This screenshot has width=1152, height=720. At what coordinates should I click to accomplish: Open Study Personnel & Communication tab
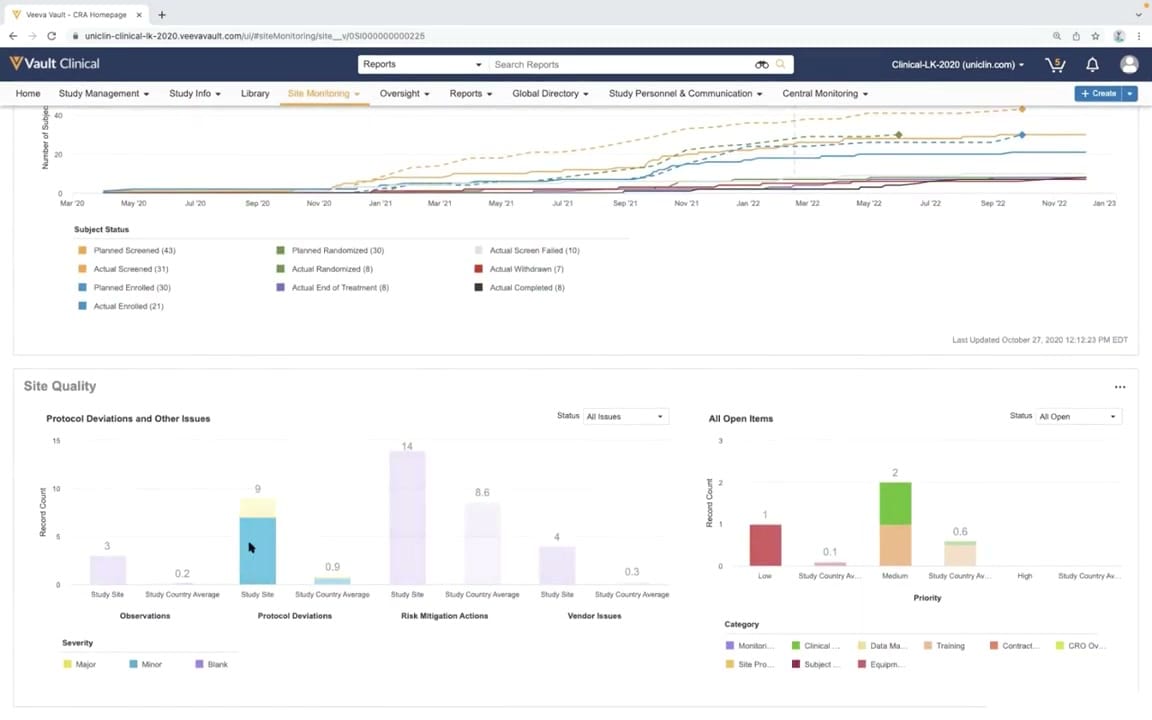[685, 94]
